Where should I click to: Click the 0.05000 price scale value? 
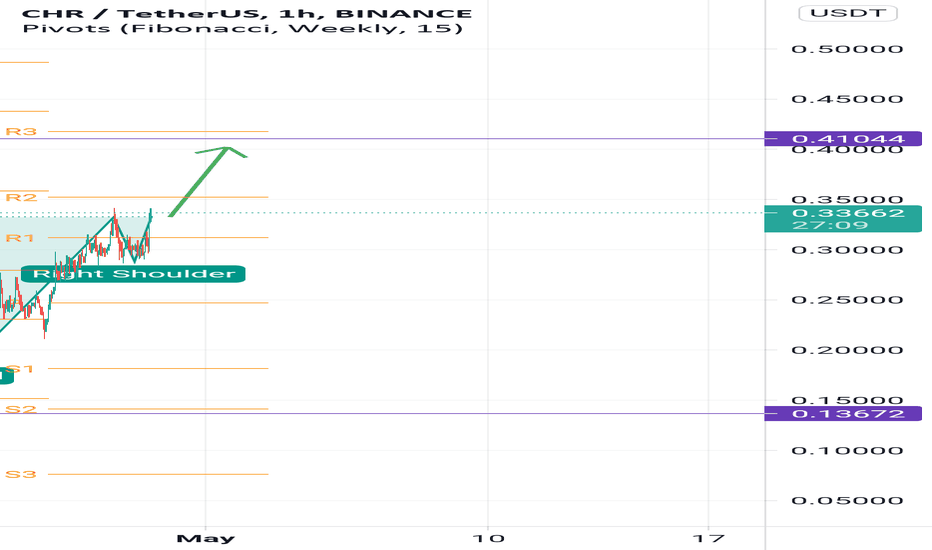(847, 500)
